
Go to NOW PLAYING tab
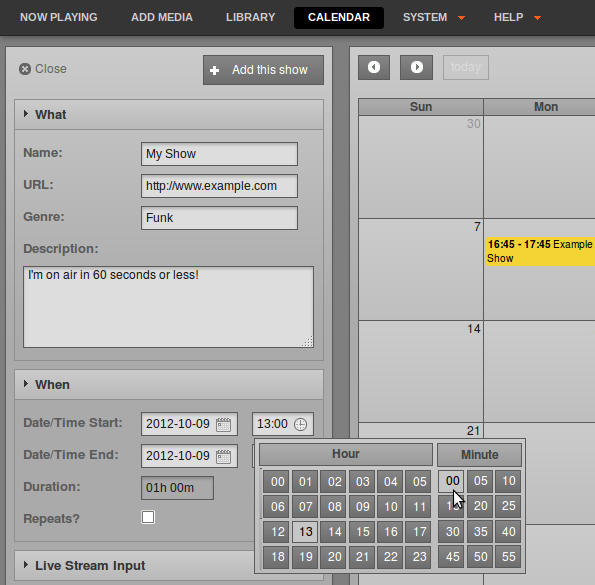[59, 17]
